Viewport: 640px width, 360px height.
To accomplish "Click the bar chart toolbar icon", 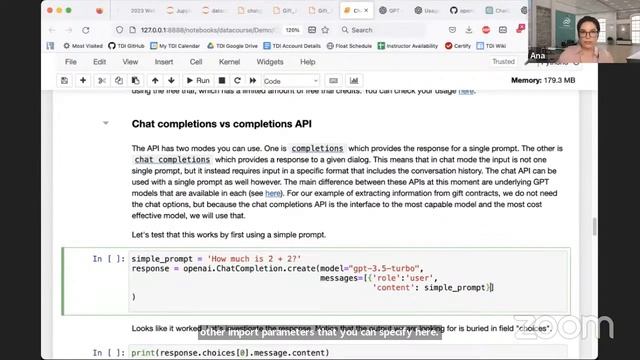I will [x=354, y=81].
